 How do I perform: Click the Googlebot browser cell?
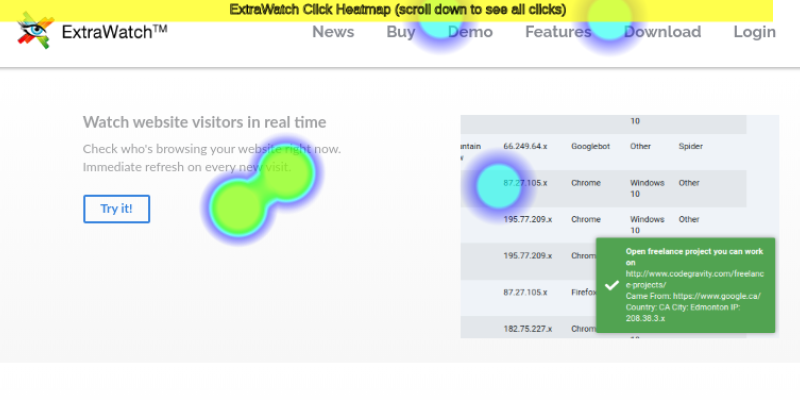click(x=590, y=146)
